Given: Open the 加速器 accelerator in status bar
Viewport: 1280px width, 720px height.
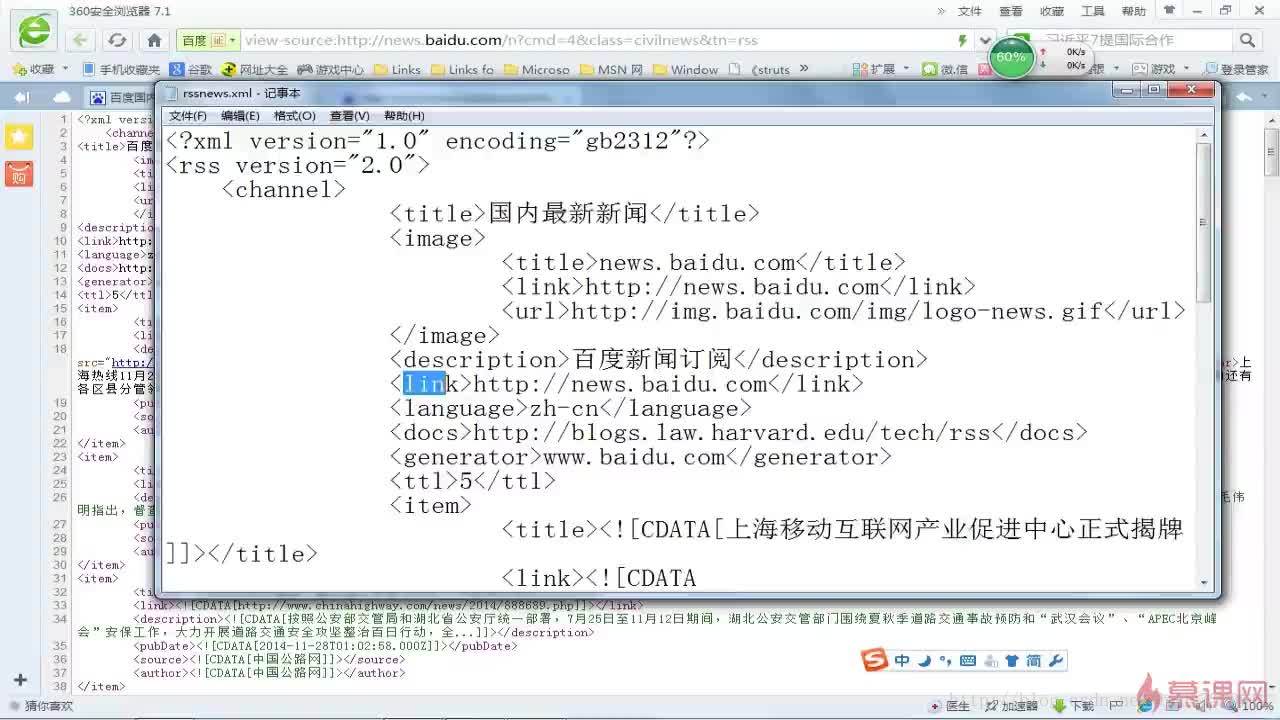Looking at the screenshot, I should pos(1012,706).
